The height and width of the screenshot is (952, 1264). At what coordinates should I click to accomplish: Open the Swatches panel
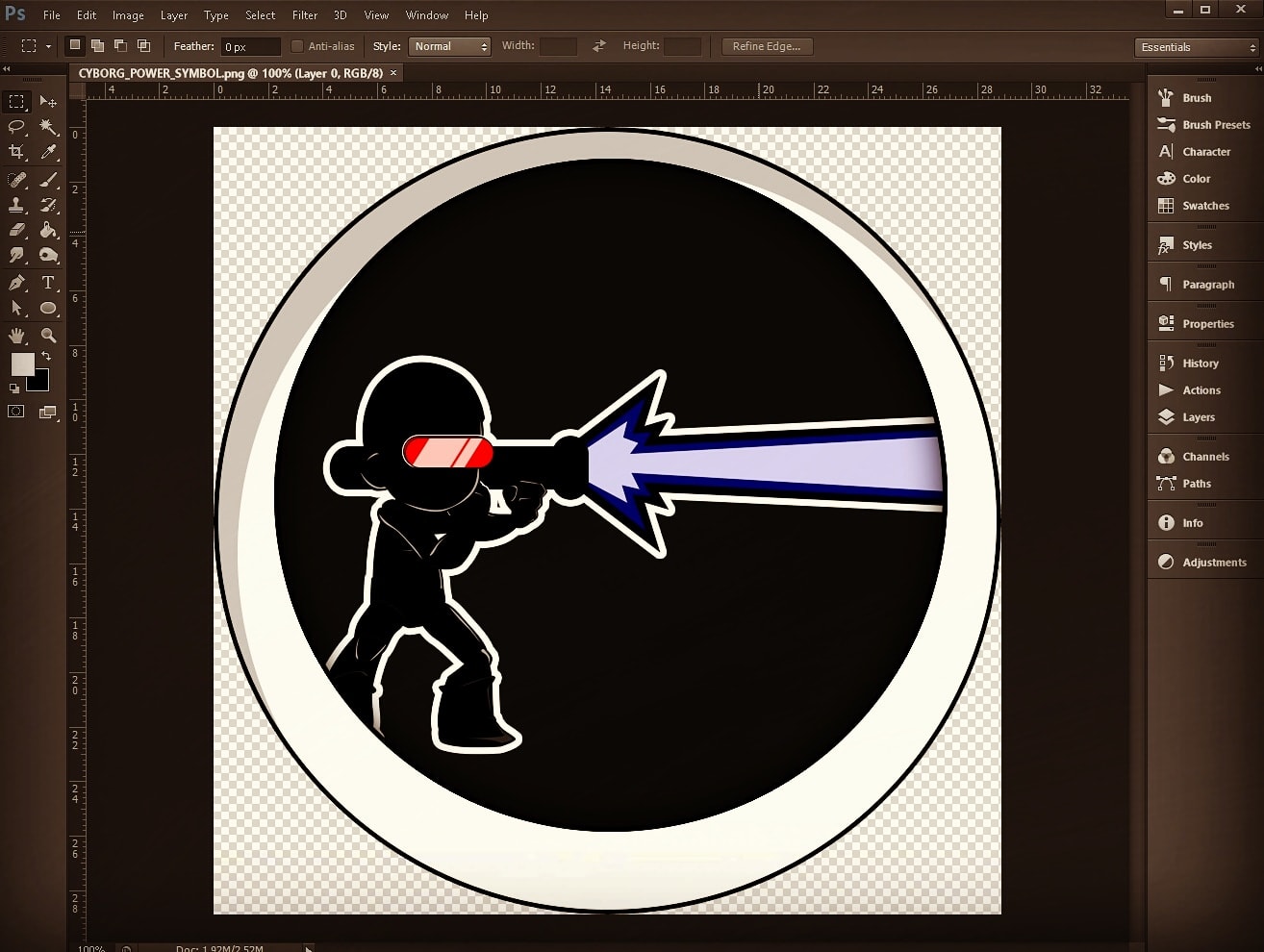click(1206, 206)
